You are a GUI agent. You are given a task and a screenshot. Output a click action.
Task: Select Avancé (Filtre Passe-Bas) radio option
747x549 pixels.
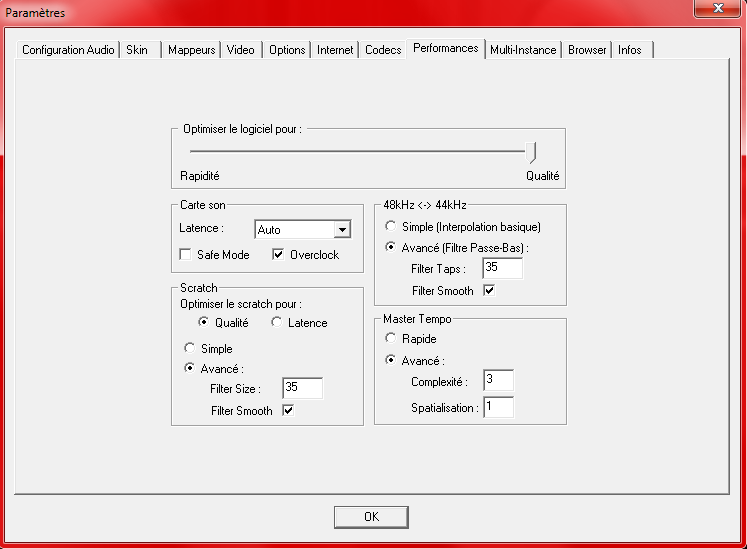point(391,248)
